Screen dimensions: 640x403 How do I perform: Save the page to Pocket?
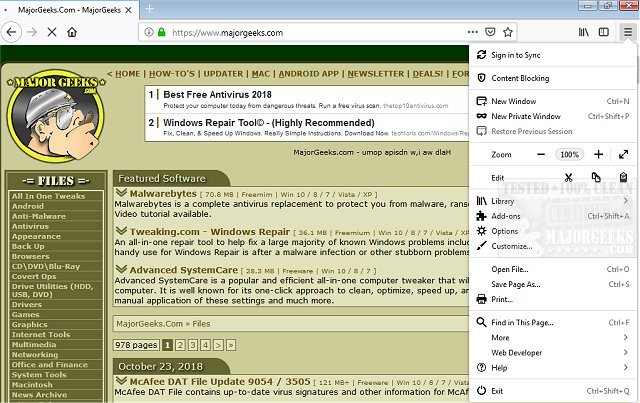point(490,32)
